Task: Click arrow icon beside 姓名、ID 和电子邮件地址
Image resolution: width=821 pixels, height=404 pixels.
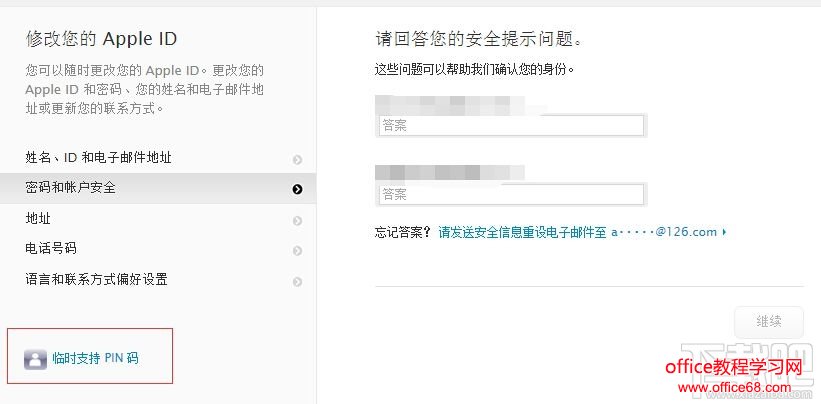Action: click(x=297, y=159)
